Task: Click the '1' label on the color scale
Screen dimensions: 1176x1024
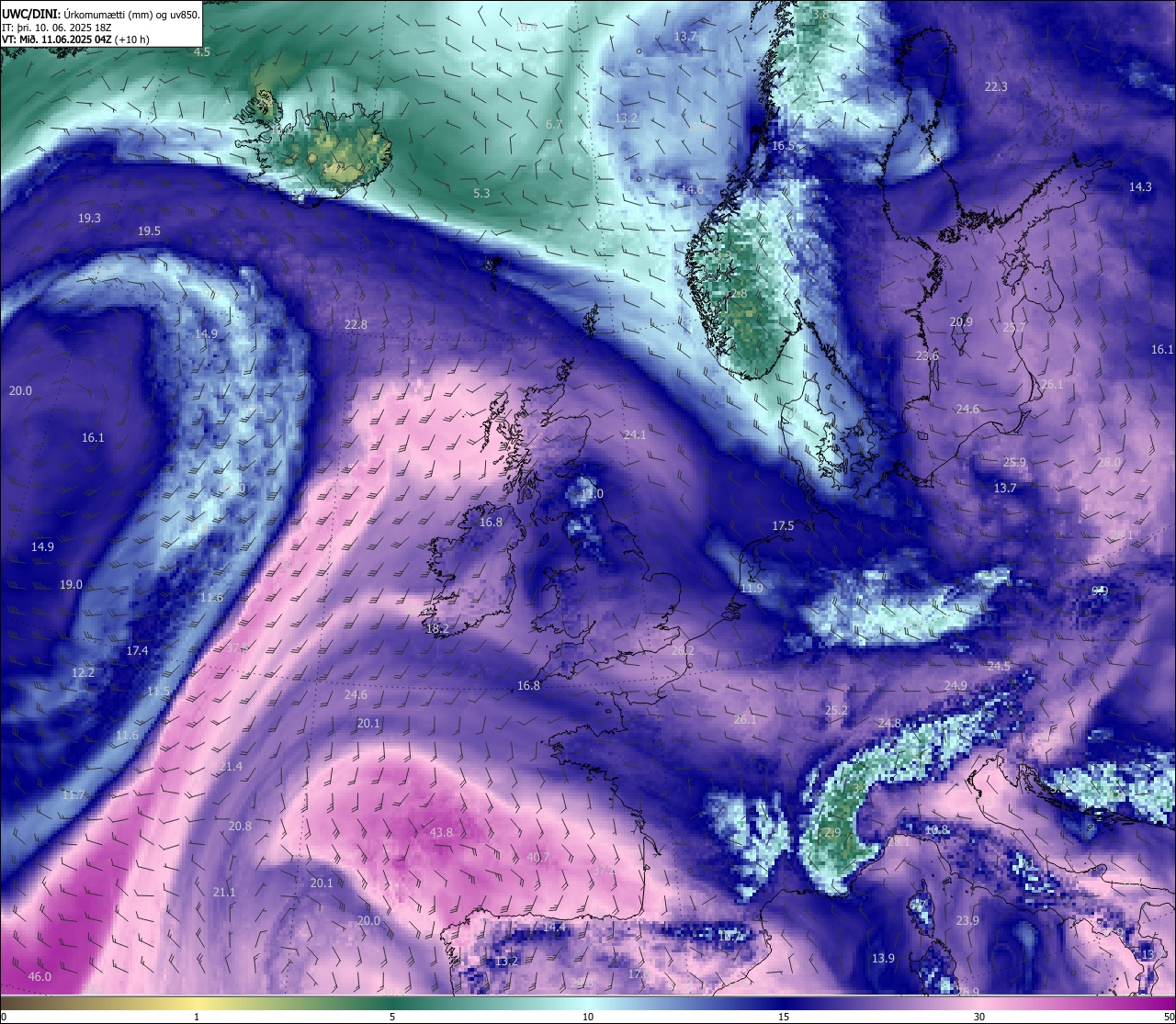Action: (197, 1017)
